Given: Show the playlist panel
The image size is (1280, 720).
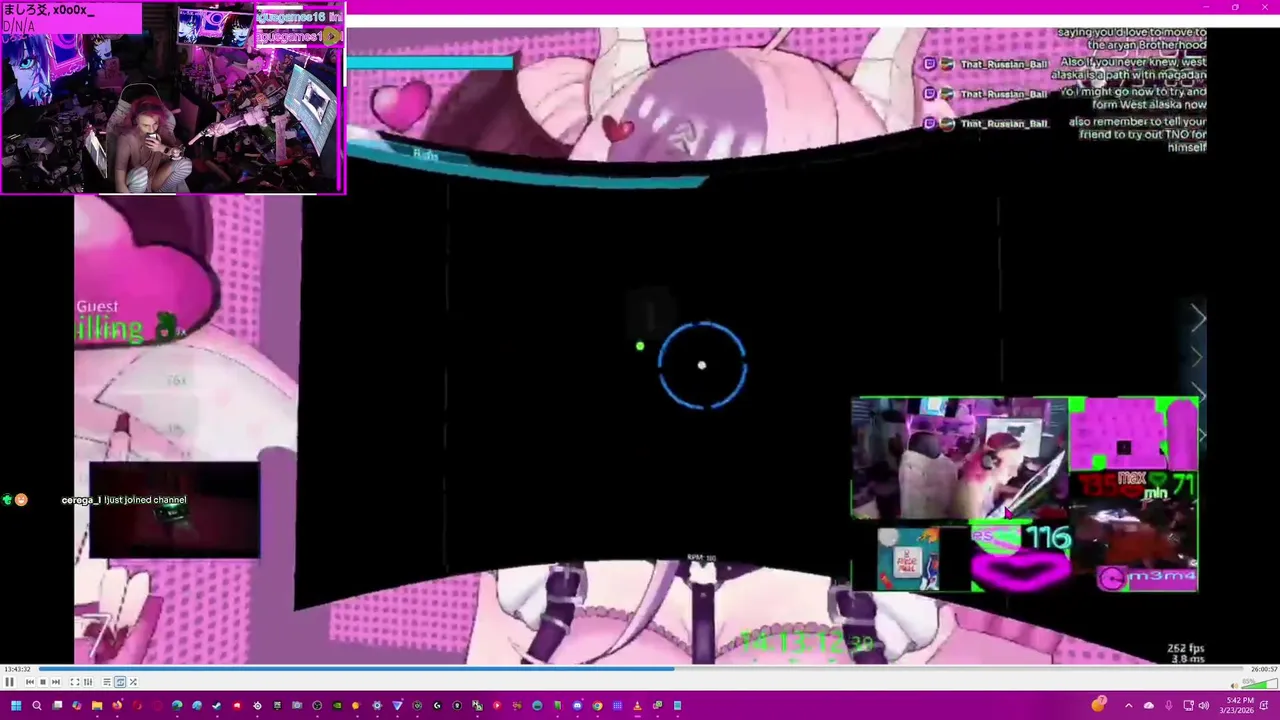Looking at the screenshot, I should coord(107,682).
